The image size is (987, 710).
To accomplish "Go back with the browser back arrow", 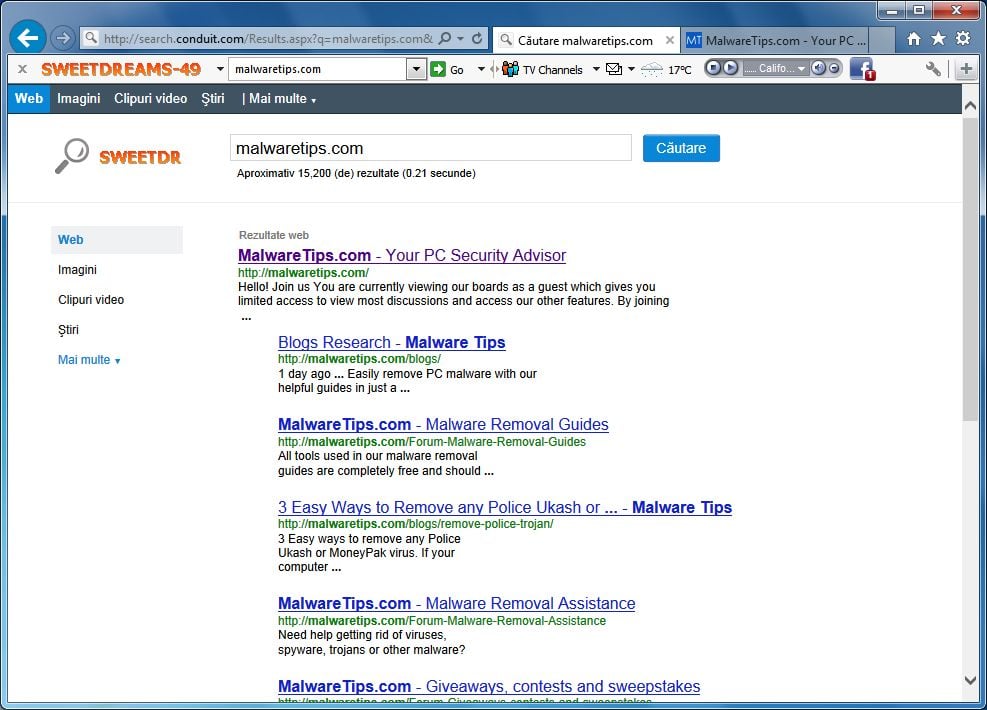I will coord(28,38).
